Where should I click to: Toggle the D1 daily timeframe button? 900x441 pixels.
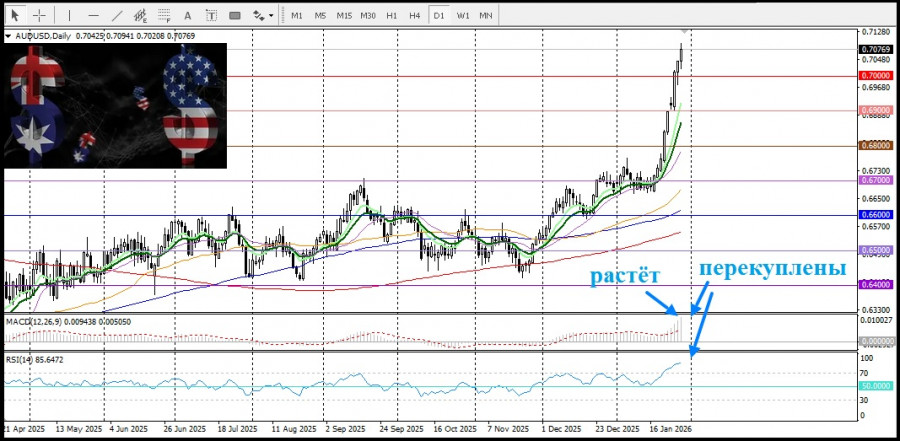coord(439,16)
